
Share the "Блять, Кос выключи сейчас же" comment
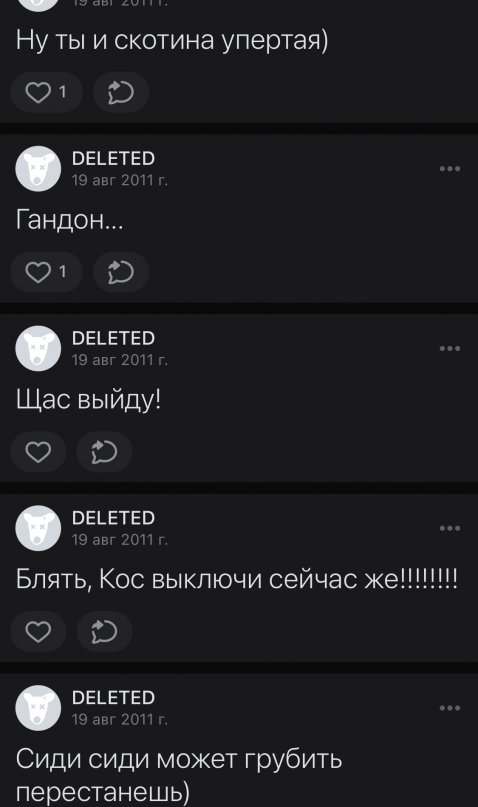click(x=104, y=631)
